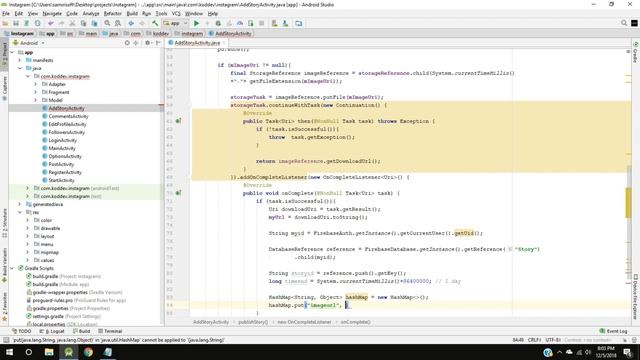
Task: Open the TODO tool window
Action: [22, 331]
